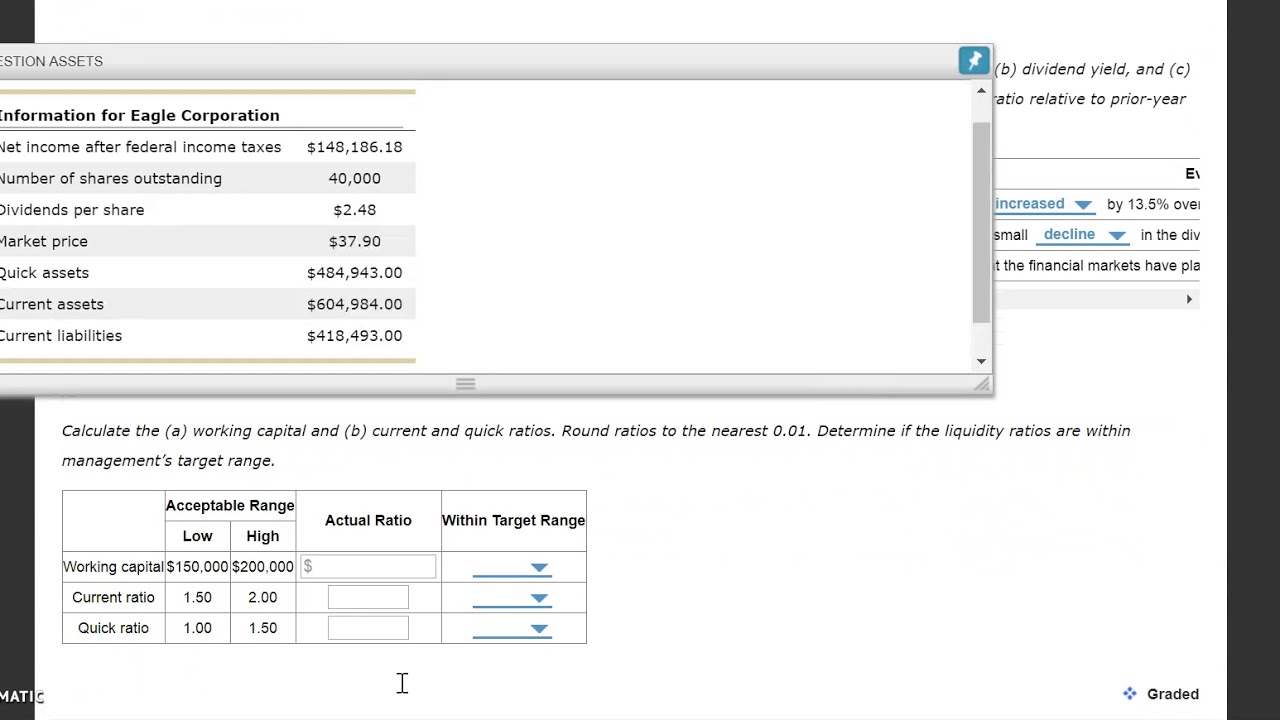Click the 'Within Target Range' column header

[x=514, y=521]
